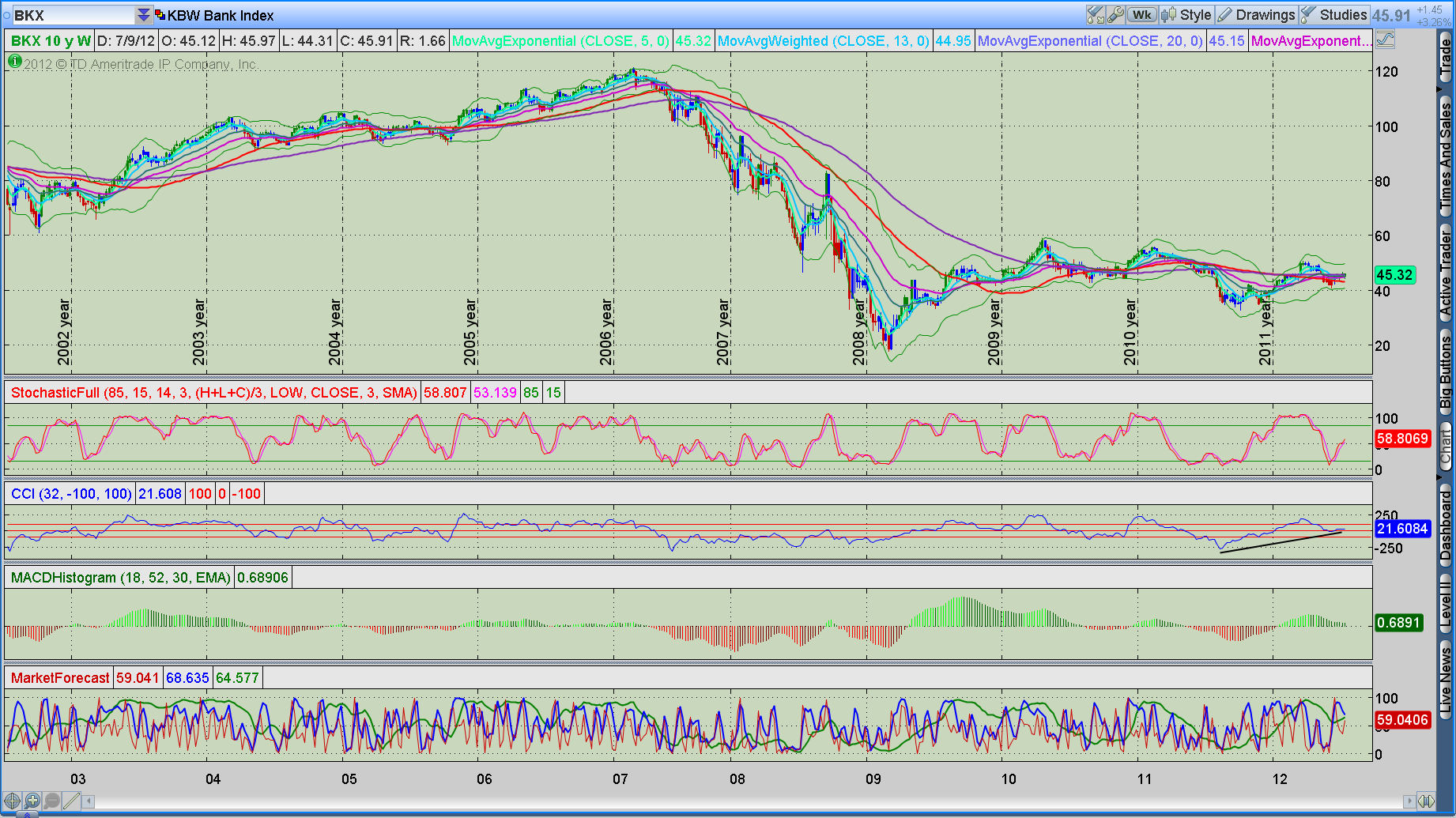Click the MarketForecast value 68.635
The image size is (1456, 818).
(x=187, y=678)
